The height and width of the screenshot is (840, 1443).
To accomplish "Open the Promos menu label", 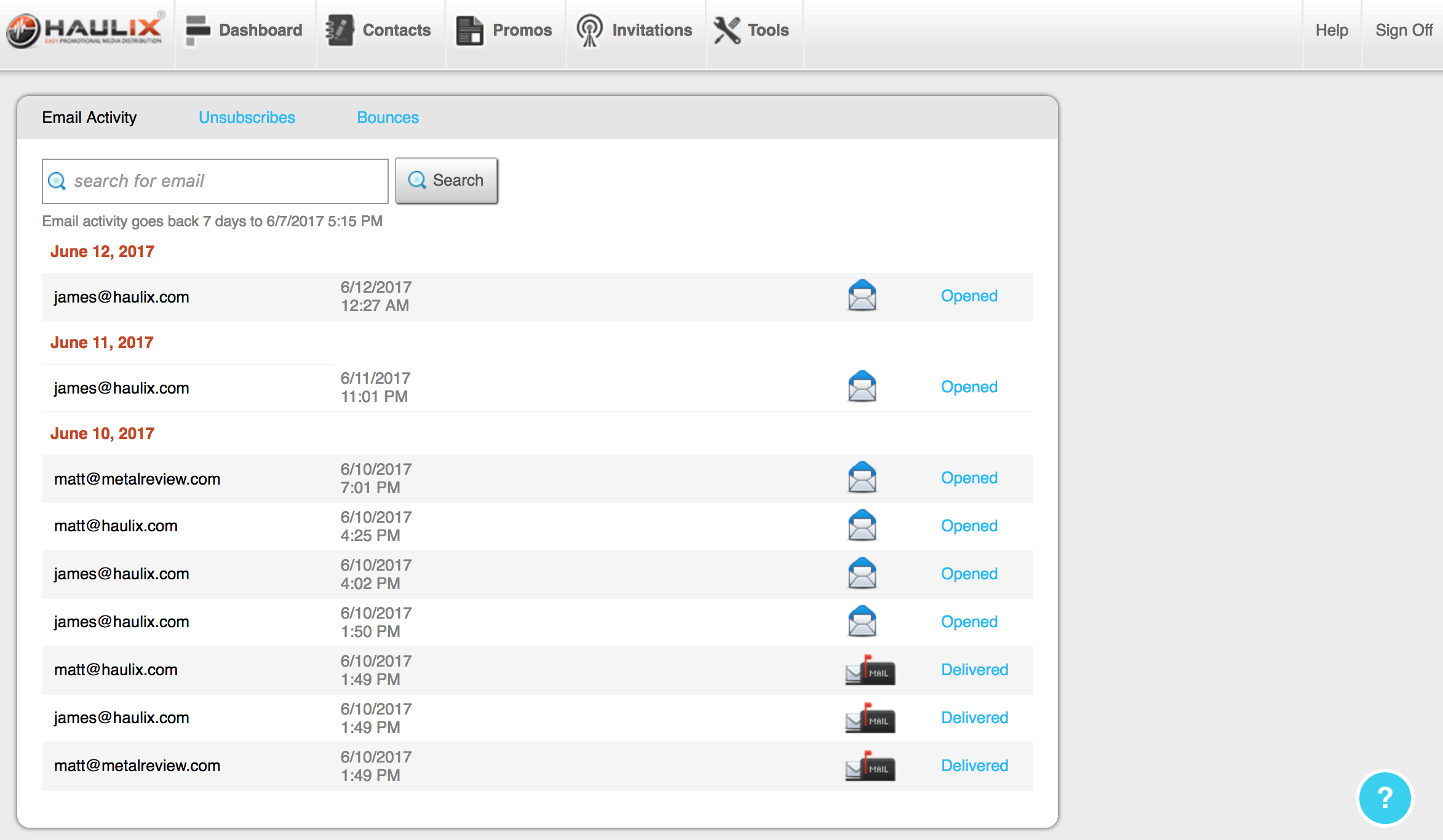I will (522, 30).
